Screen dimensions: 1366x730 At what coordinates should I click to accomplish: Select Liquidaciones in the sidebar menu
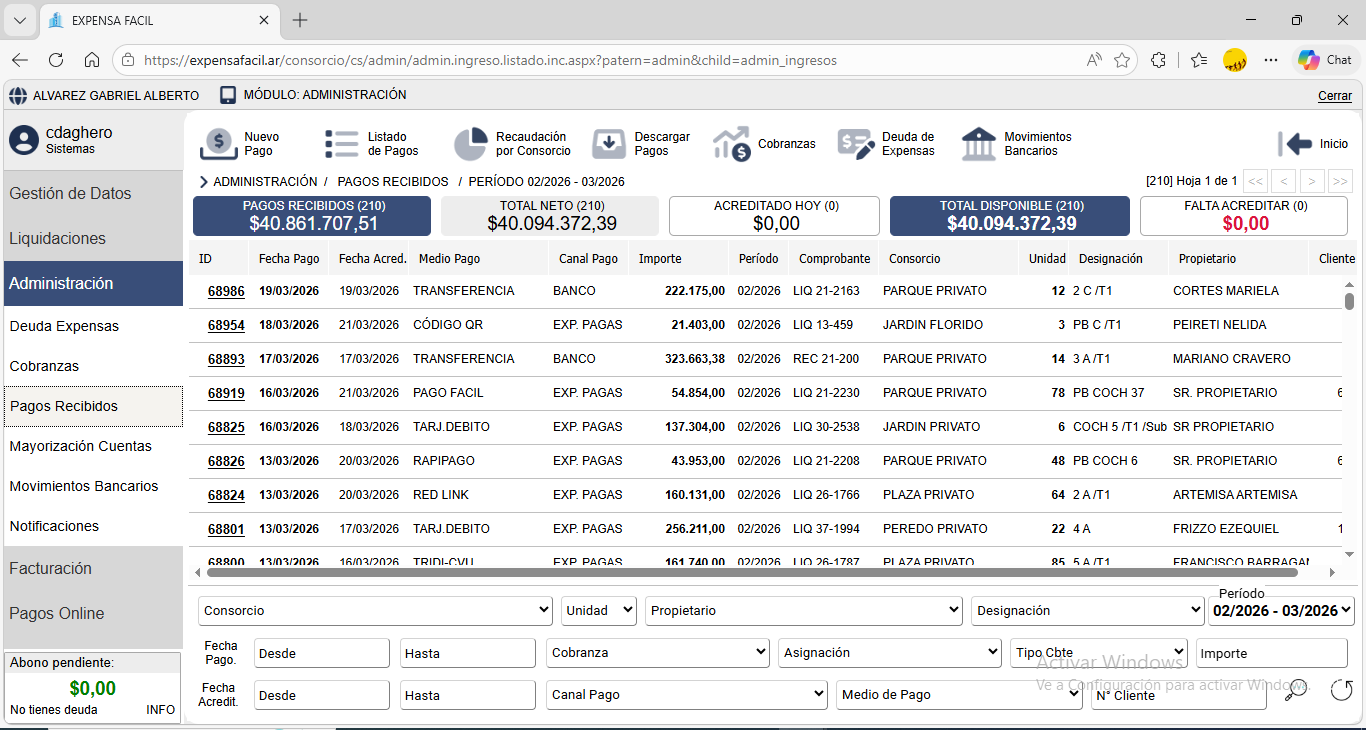(58, 239)
